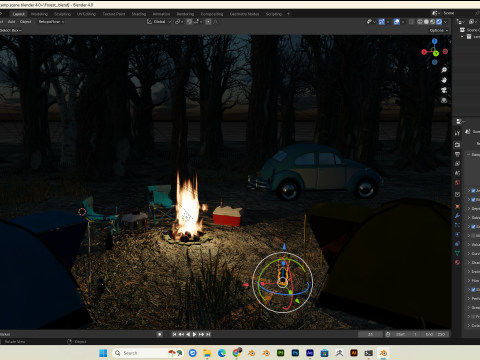Open the Output properties tab
The width and height of the screenshot is (480, 360).
click(457, 154)
